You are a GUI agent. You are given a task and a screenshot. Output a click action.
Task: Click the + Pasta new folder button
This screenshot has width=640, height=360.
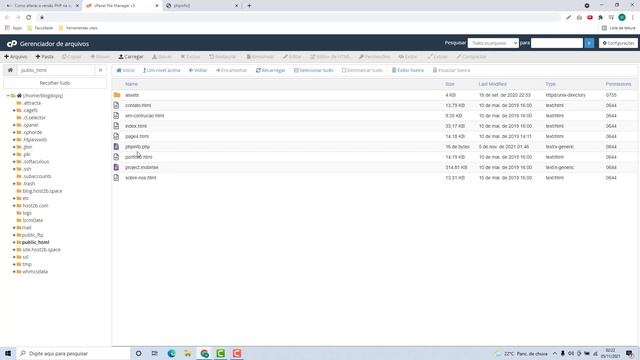point(44,57)
